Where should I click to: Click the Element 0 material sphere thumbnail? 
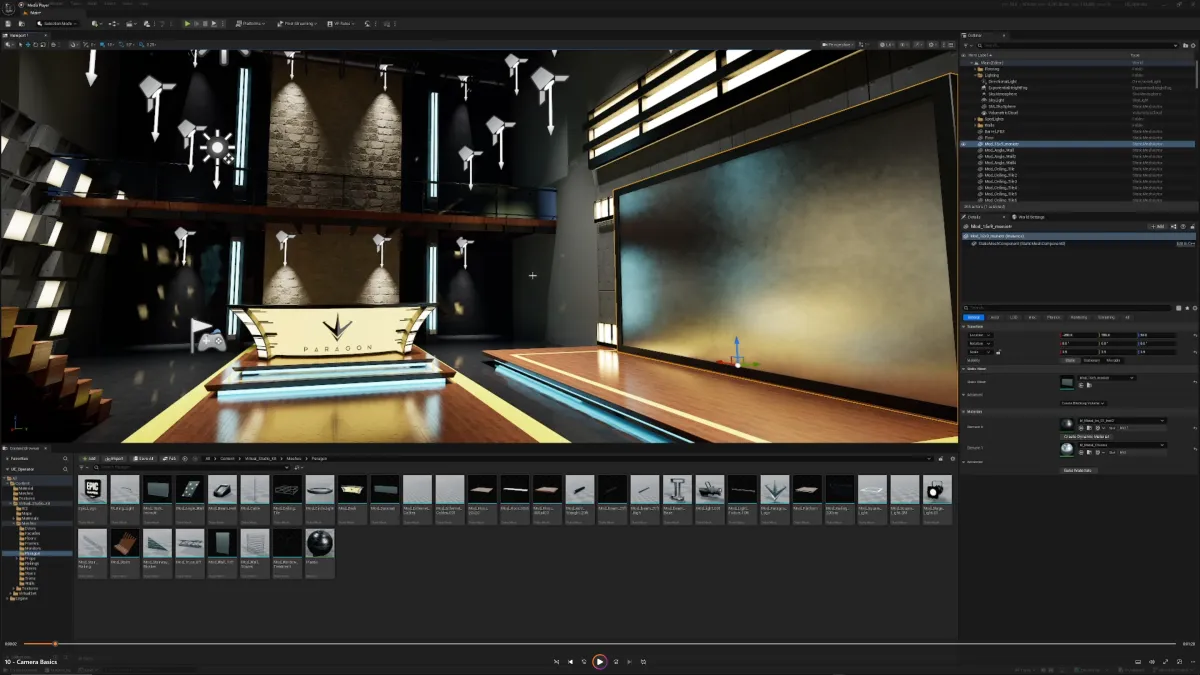click(1067, 425)
